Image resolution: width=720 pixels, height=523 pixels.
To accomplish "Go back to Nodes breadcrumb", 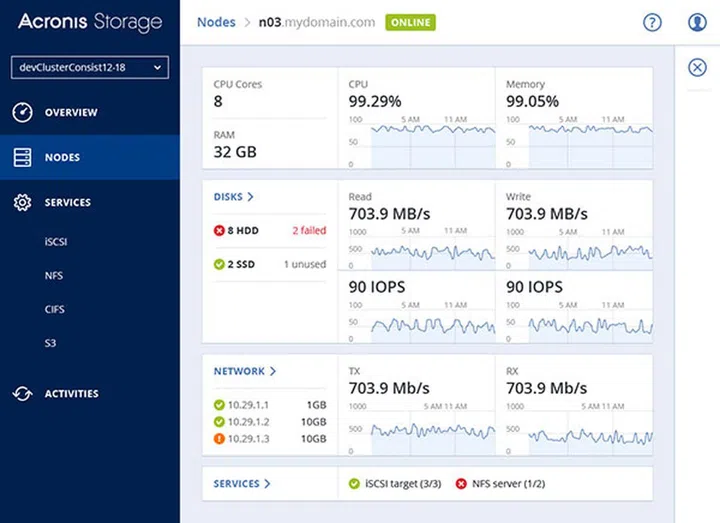I will 216,22.
